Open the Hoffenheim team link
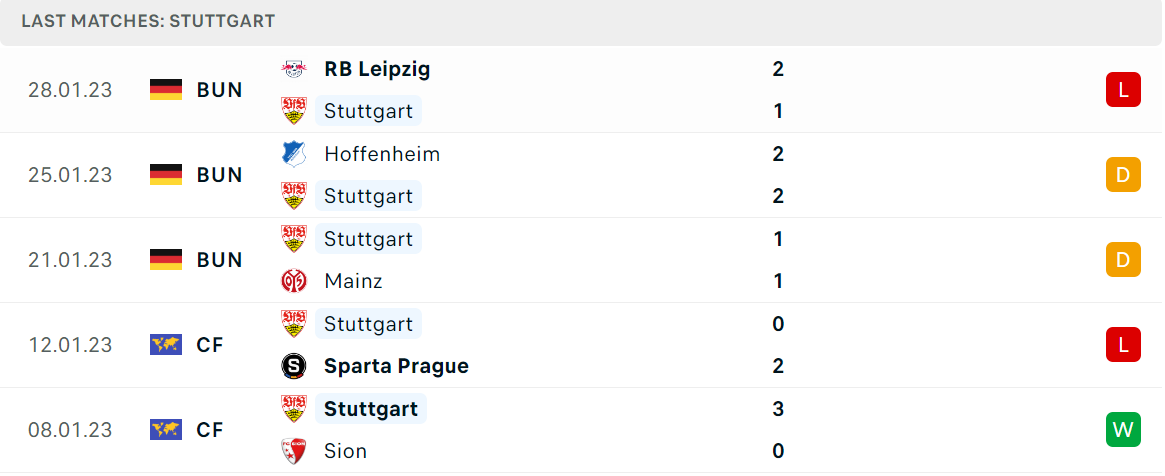 coord(382,154)
